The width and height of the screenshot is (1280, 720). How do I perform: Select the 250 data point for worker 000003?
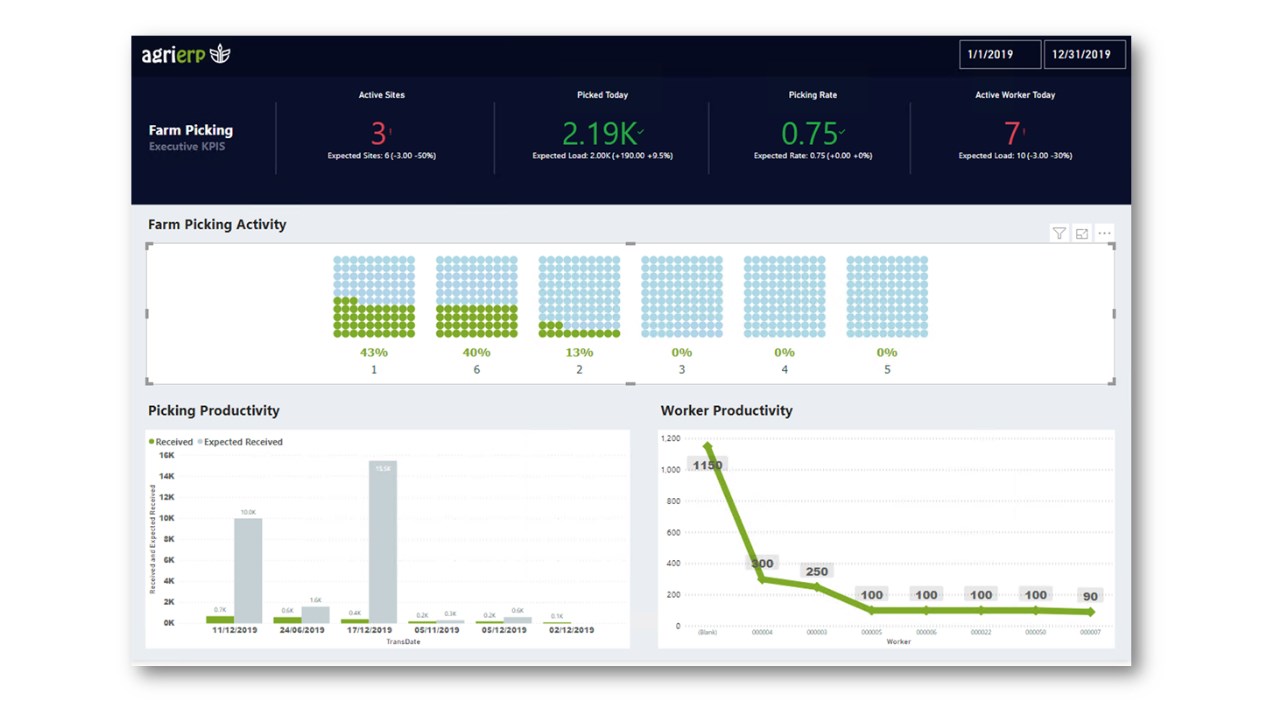point(817,587)
